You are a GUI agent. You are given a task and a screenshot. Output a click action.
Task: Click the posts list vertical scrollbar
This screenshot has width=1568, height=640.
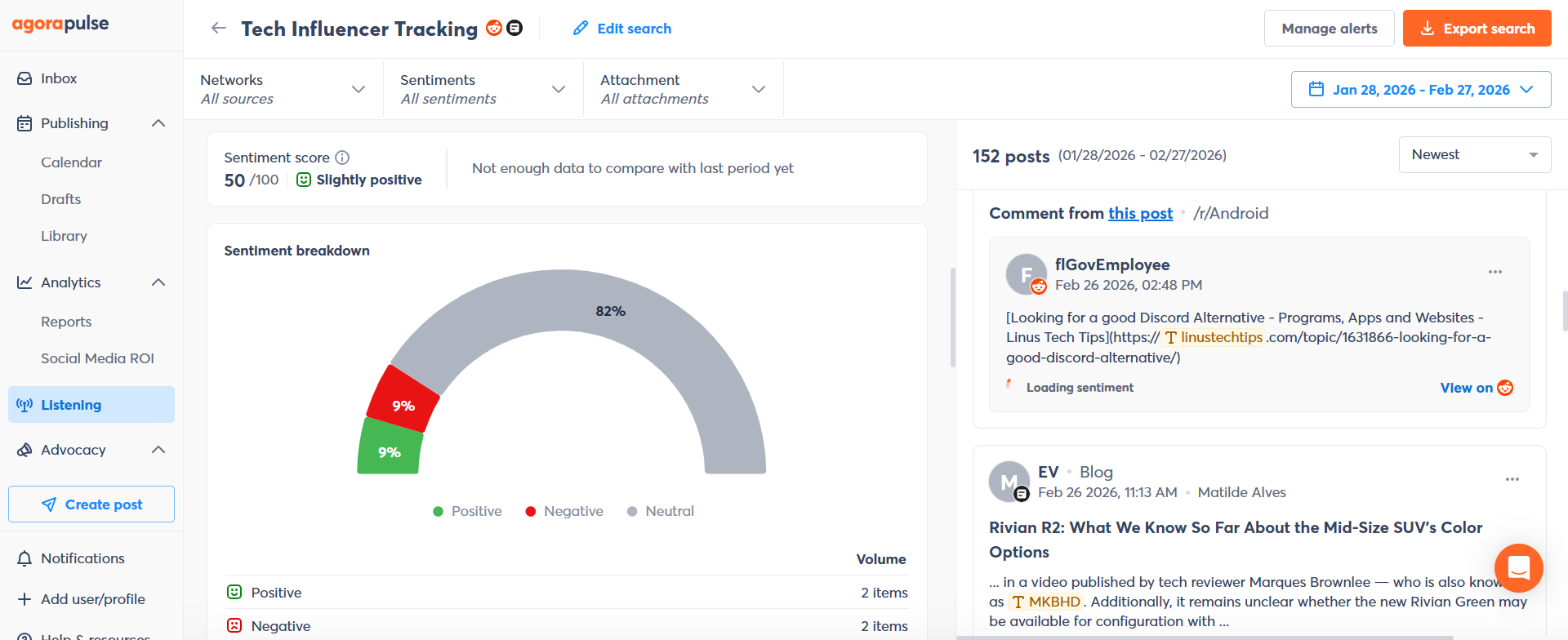[1565, 310]
